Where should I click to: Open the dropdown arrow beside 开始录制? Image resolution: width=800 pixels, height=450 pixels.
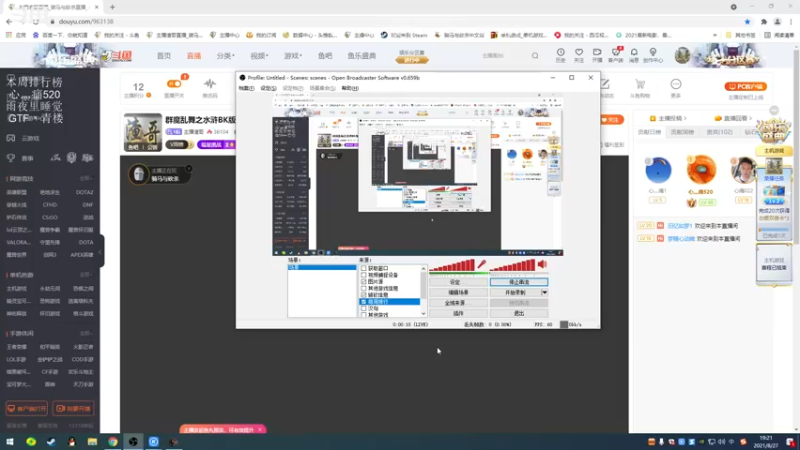(544, 293)
